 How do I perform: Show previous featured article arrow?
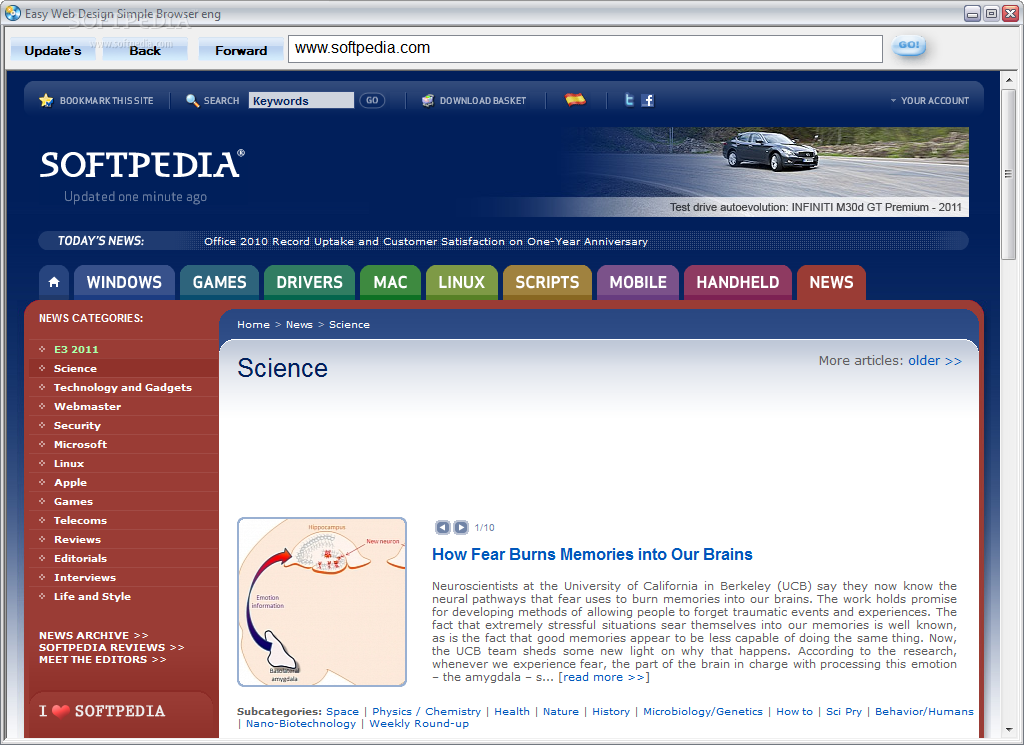(x=443, y=527)
